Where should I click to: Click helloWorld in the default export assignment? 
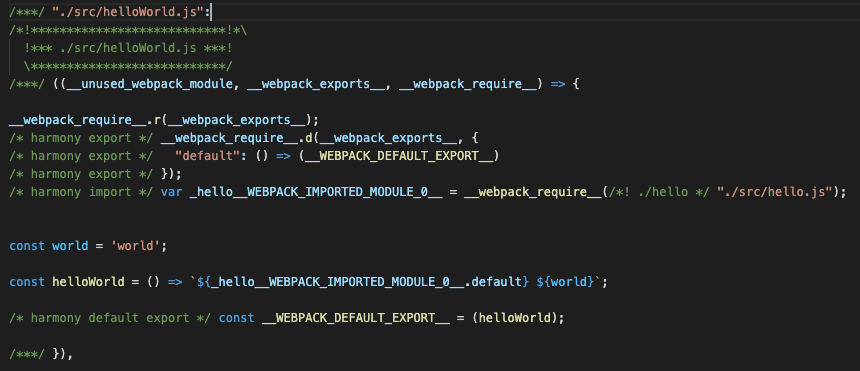click(x=515, y=318)
